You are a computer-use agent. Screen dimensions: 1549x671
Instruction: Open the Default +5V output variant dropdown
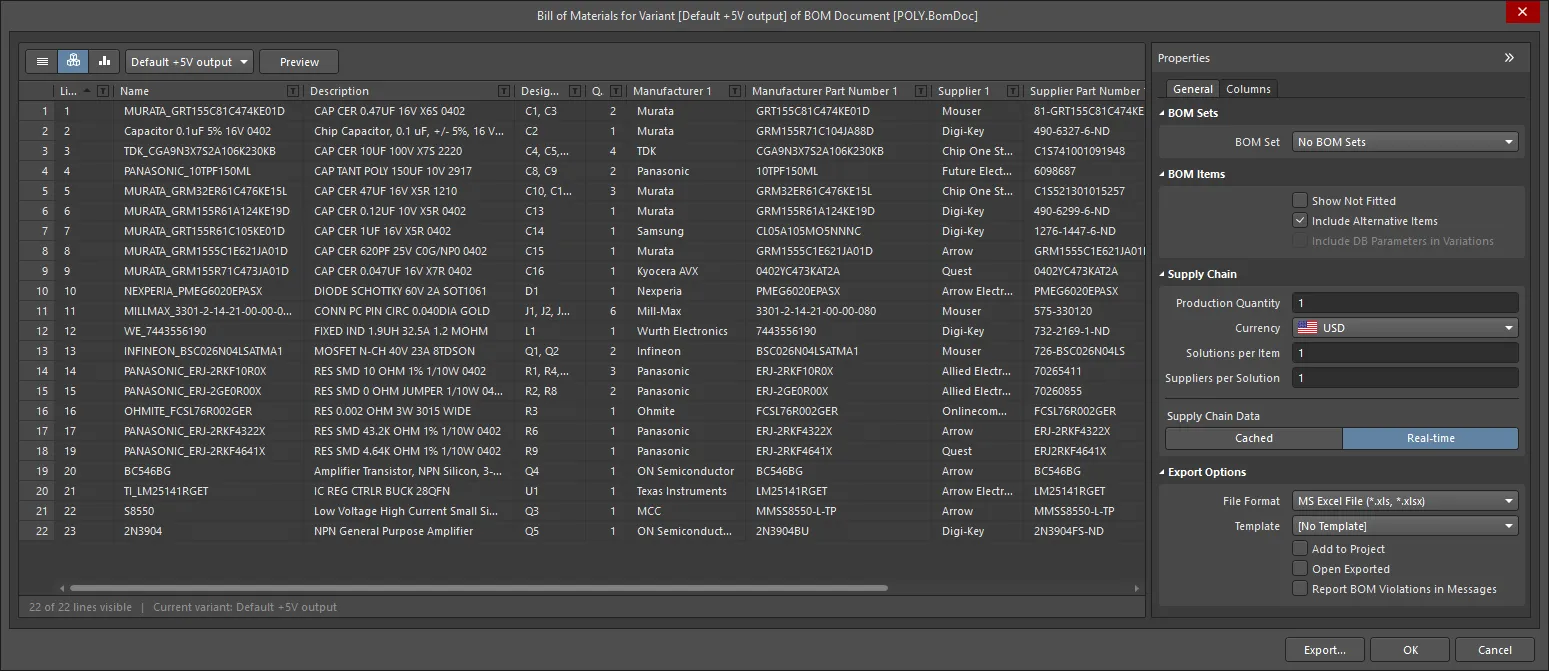[x=189, y=62]
